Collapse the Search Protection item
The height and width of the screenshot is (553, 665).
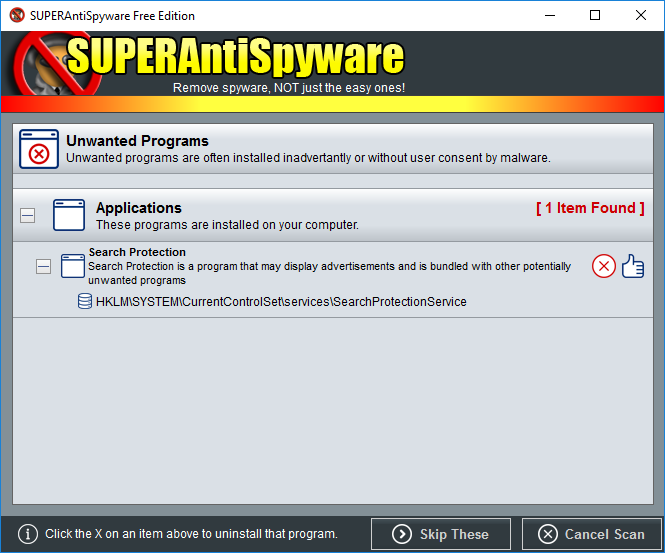coord(43,267)
